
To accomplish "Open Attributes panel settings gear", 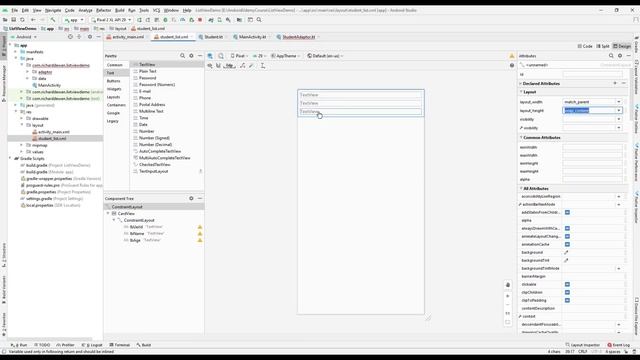I will click(620, 56).
